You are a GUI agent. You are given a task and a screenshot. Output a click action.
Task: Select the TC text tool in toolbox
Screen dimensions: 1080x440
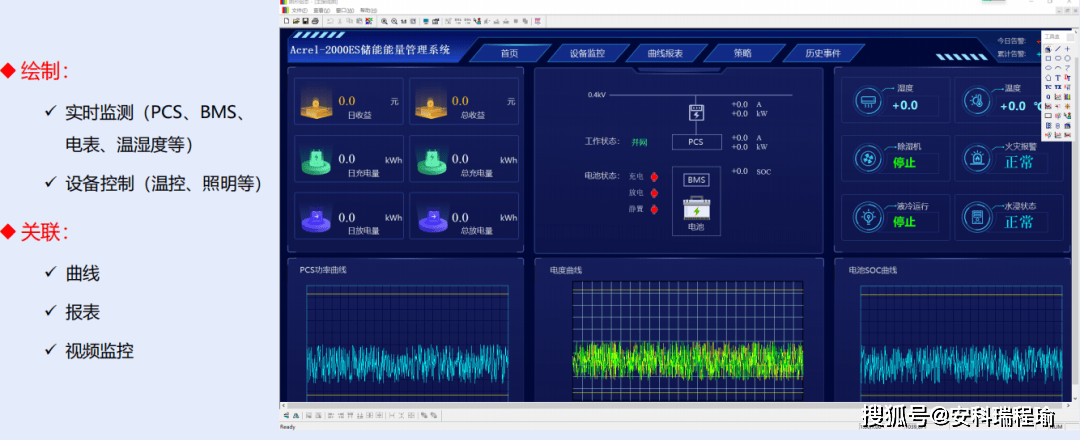[x=1048, y=87]
